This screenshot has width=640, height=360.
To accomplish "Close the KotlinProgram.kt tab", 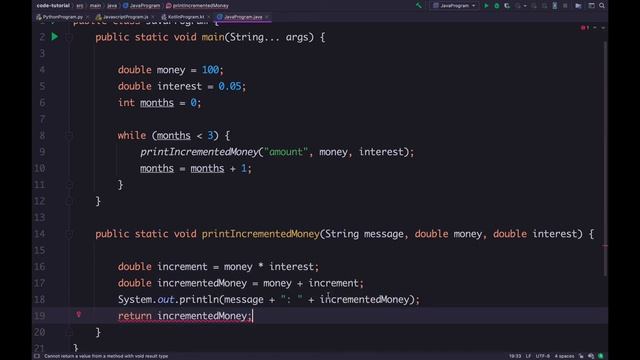I will [209, 17].
